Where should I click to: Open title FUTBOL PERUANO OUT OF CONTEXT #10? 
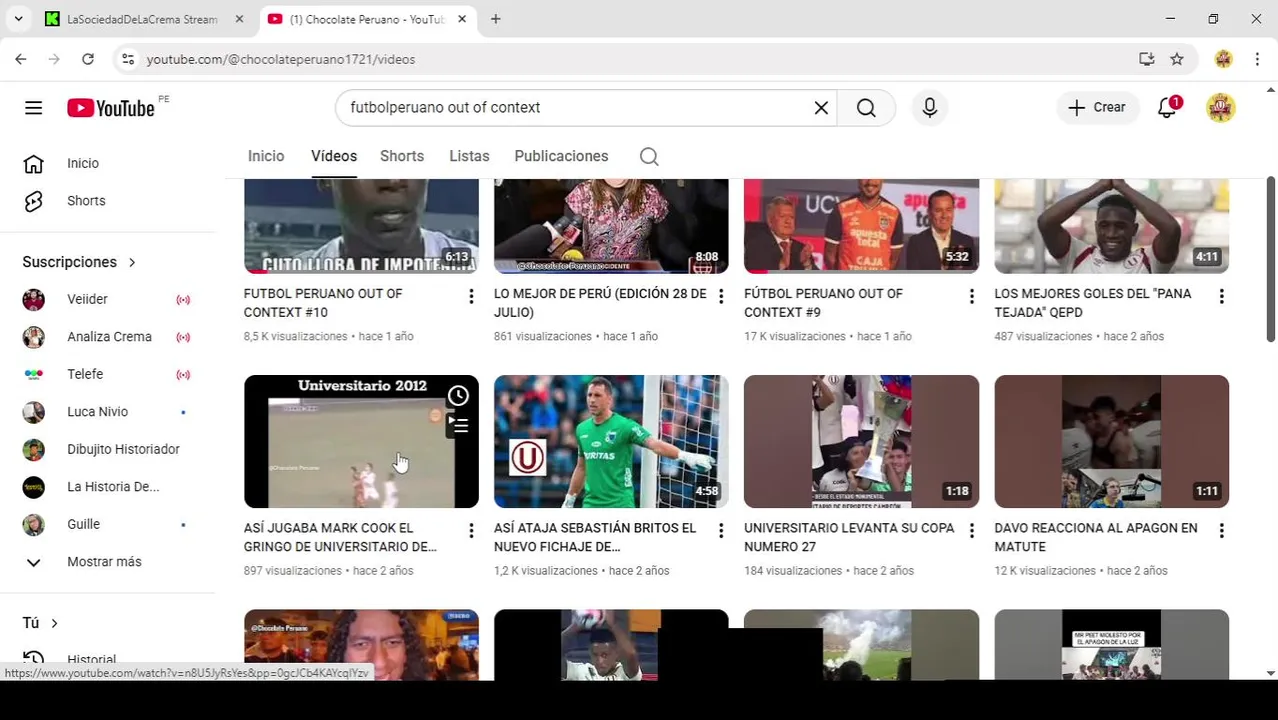323,303
